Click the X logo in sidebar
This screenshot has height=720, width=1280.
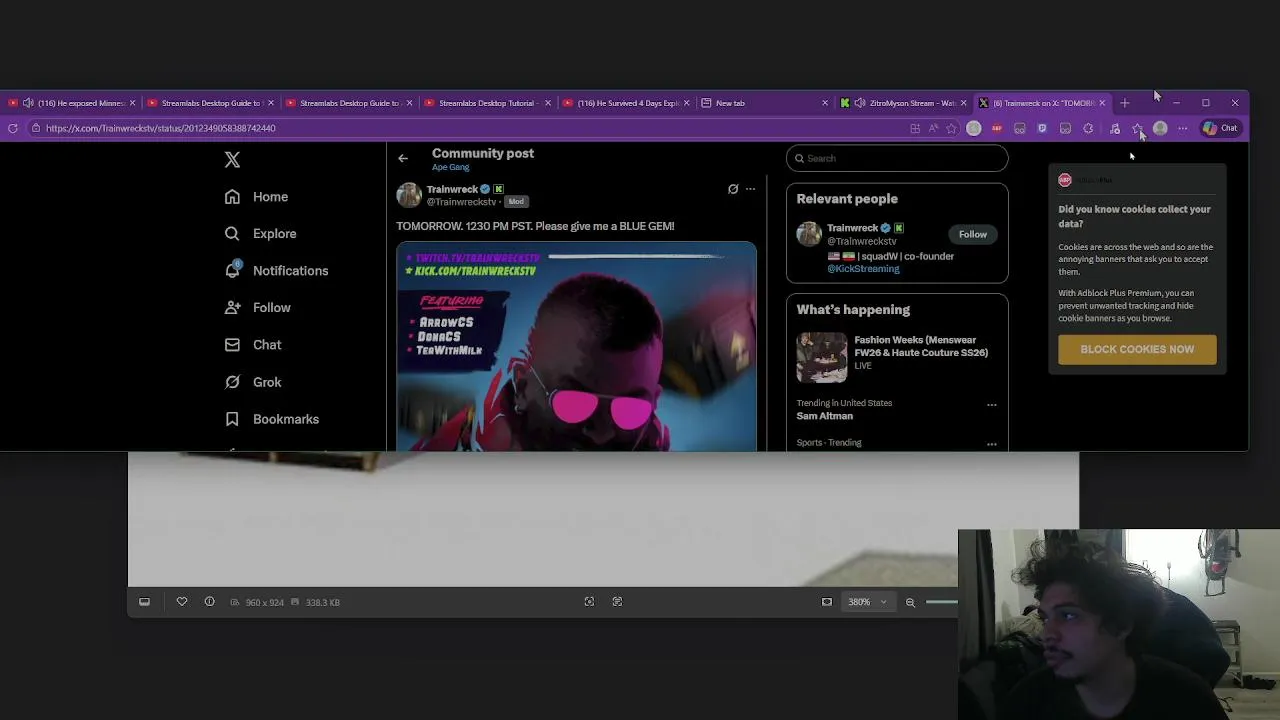click(232, 160)
